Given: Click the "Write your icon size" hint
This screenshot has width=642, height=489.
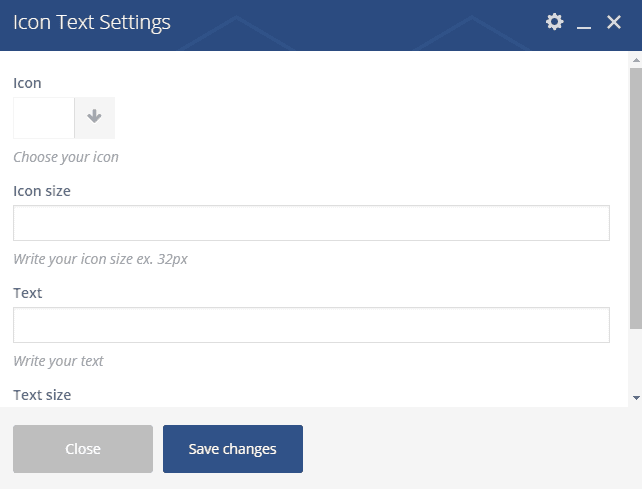Looking at the screenshot, I should (x=100, y=259).
